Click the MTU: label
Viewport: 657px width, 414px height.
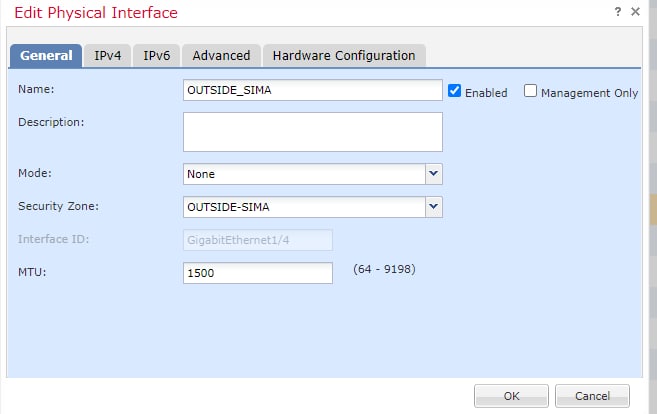(x=32, y=272)
